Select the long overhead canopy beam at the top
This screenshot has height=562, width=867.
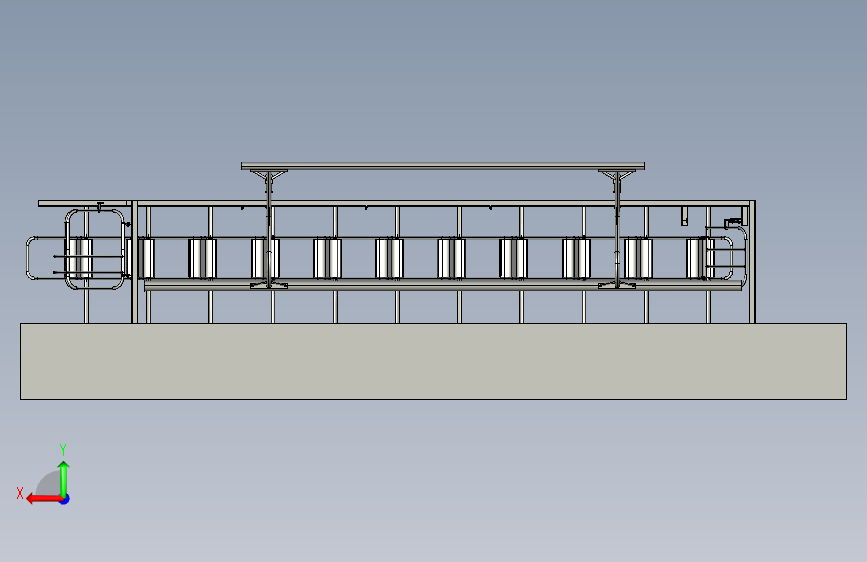pyautogui.click(x=443, y=166)
